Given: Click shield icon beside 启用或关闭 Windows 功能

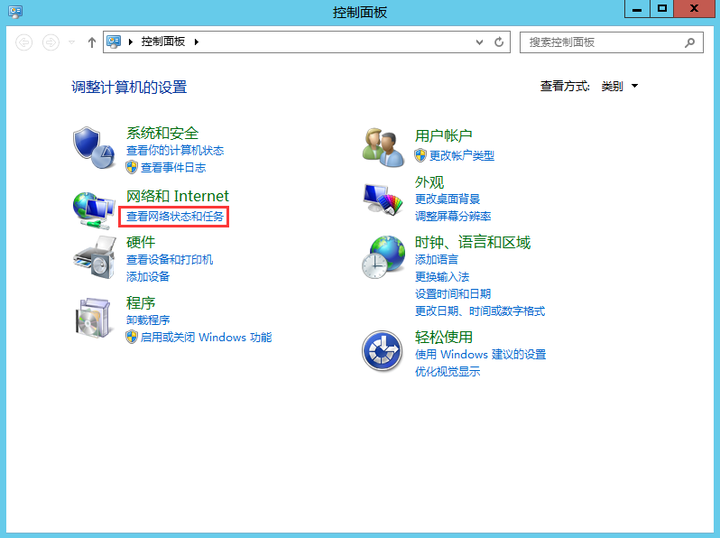Looking at the screenshot, I should [x=132, y=337].
